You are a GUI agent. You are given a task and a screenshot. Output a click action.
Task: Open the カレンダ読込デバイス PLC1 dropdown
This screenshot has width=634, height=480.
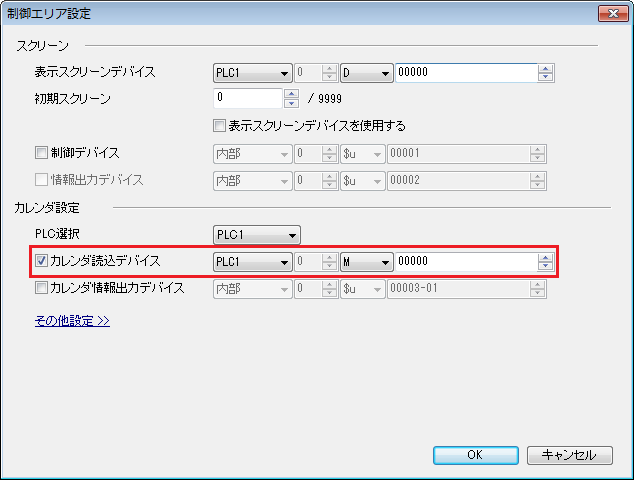point(252,262)
